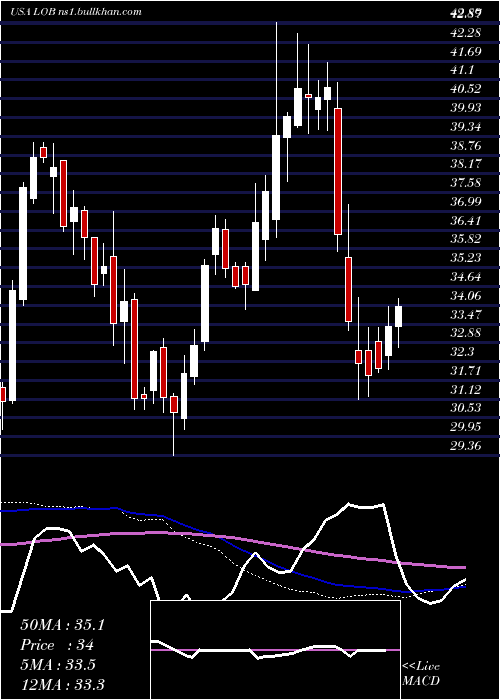Click the 42.28 price axis label

tap(465, 33)
